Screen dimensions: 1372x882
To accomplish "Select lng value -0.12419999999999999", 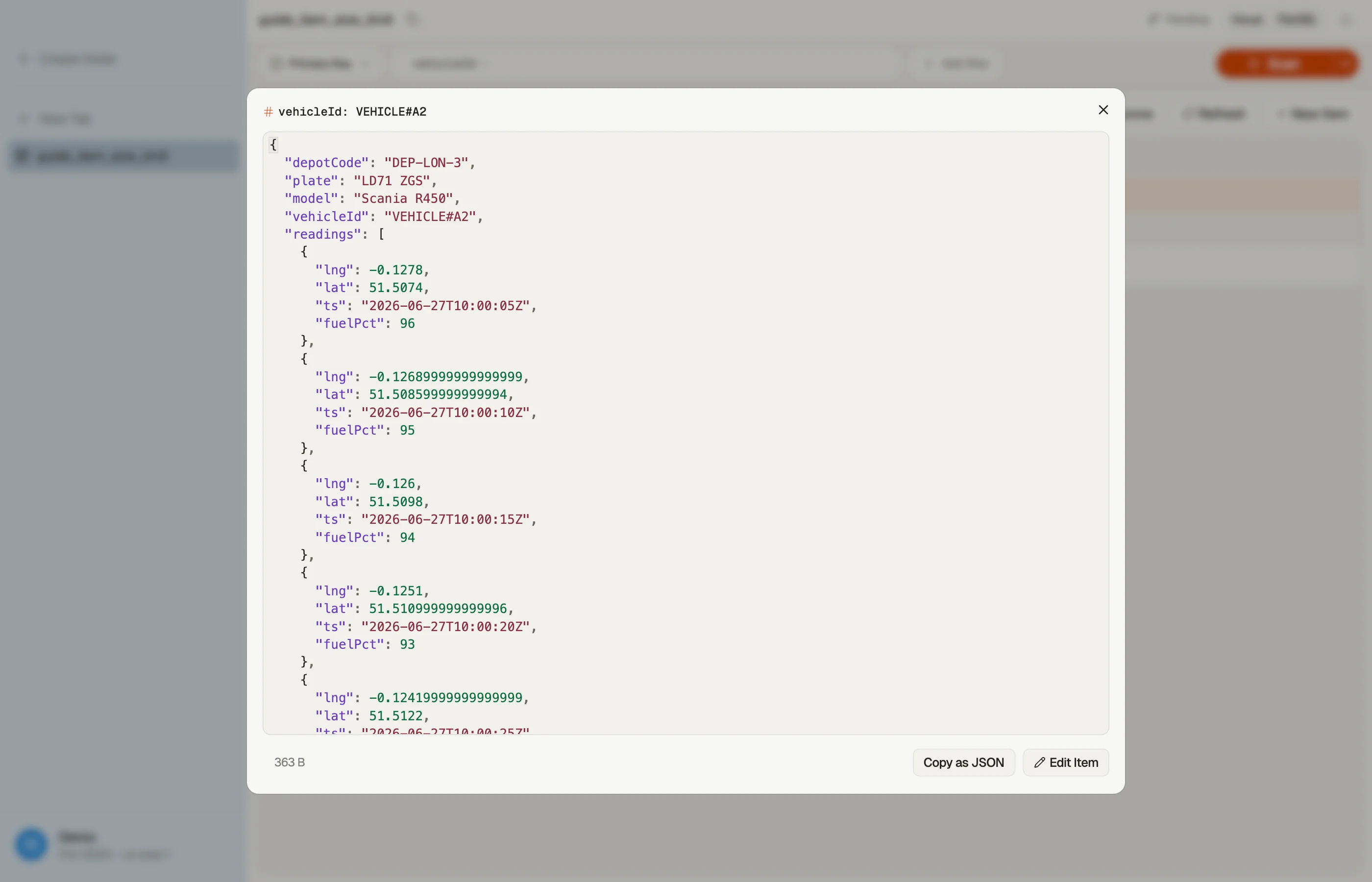I will (445, 698).
